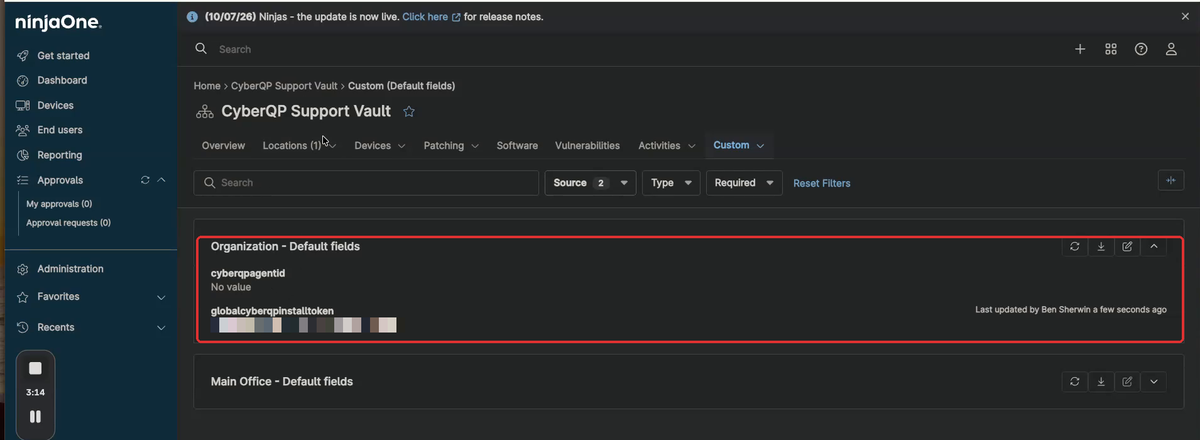Screen dimensions: 1200x440
Task: Refresh approvals with the sync icon
Action: pyautogui.click(x=145, y=180)
